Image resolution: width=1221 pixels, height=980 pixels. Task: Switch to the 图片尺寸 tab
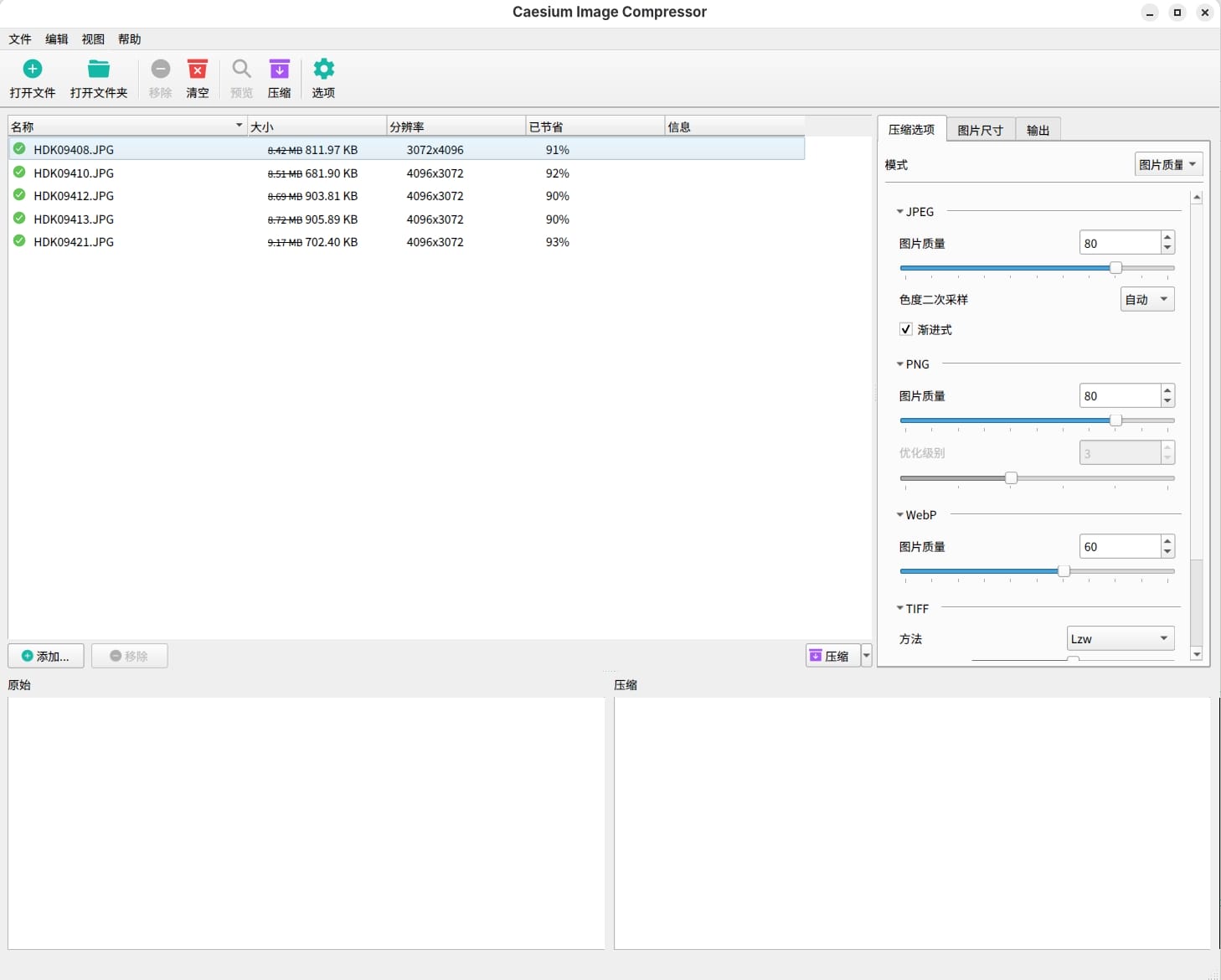coord(981,130)
